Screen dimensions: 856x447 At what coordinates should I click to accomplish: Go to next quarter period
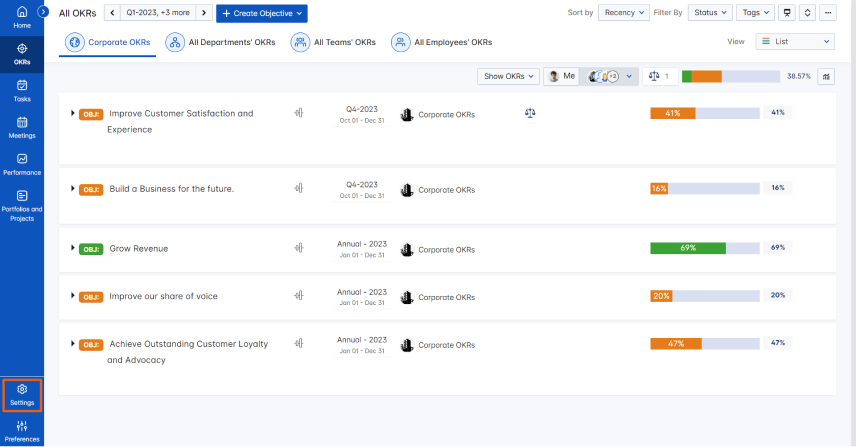(x=204, y=13)
